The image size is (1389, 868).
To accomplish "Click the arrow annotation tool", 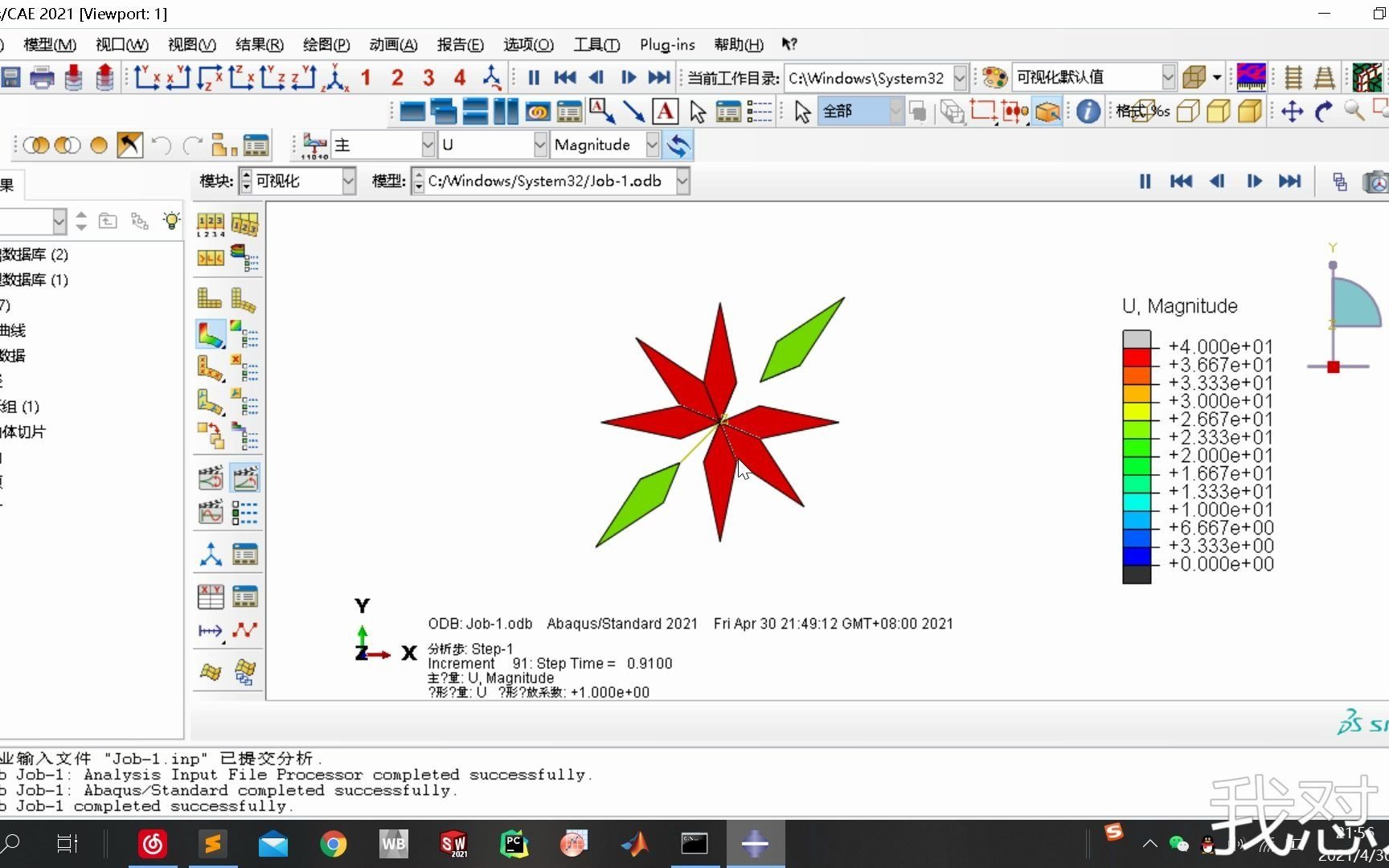I will (633, 111).
